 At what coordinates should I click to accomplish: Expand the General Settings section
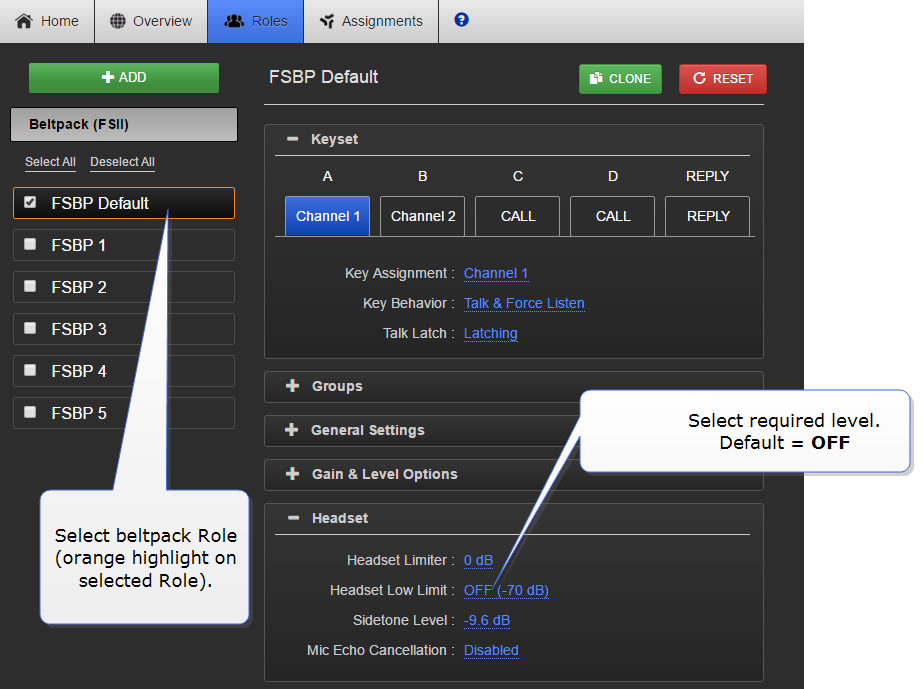[x=292, y=430]
